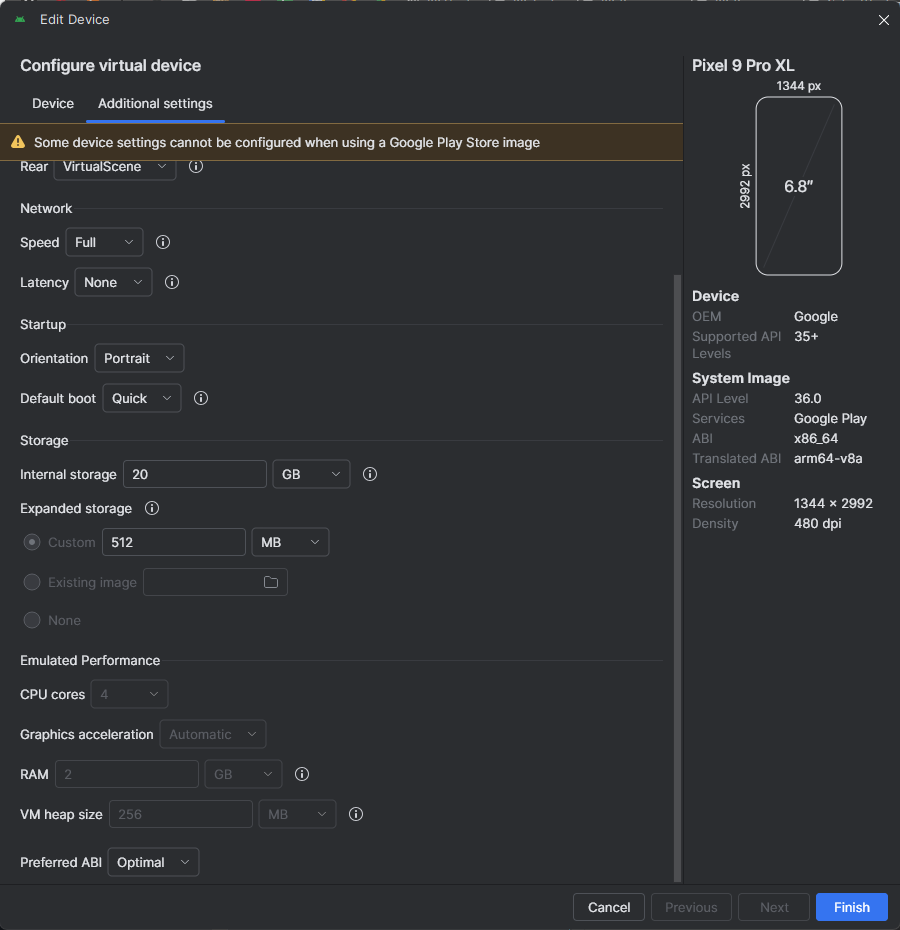Select the Custom expanded storage radio button
This screenshot has height=930, width=900.
(x=32, y=542)
